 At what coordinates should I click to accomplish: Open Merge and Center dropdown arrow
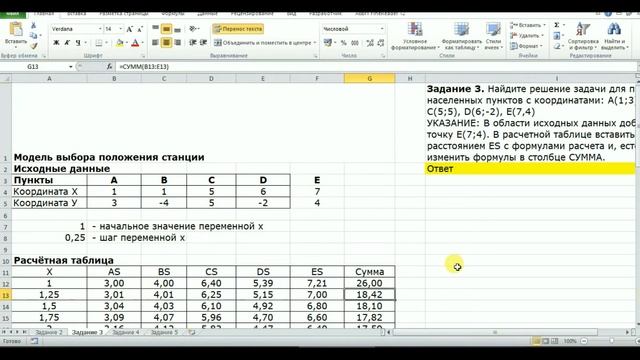coord(315,42)
